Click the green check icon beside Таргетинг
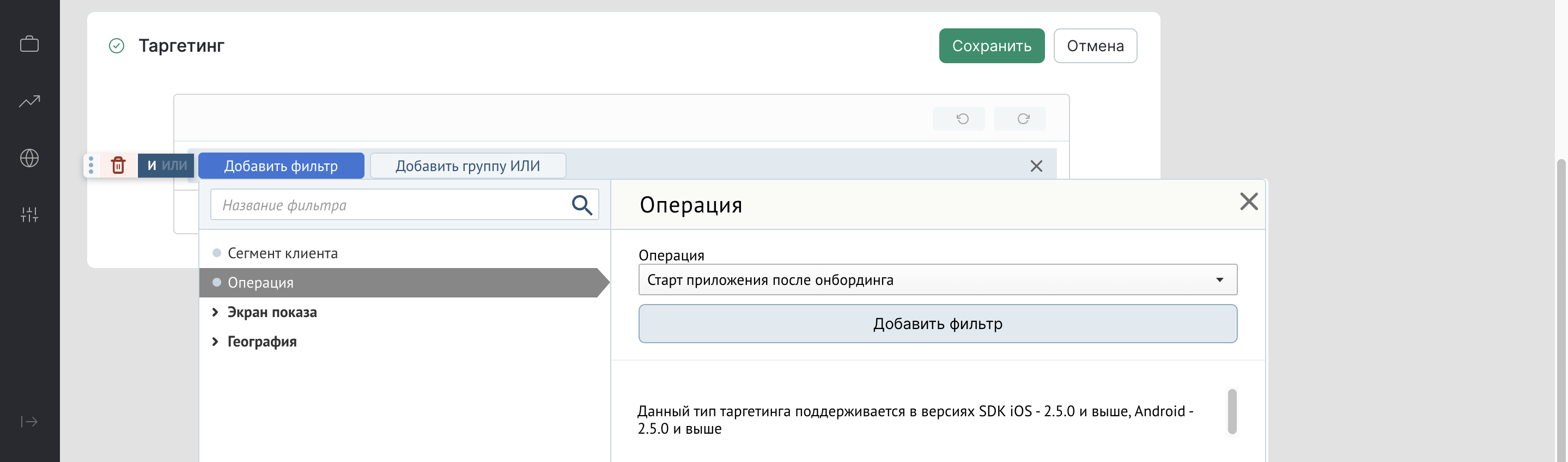1568x462 pixels. pyautogui.click(x=116, y=46)
